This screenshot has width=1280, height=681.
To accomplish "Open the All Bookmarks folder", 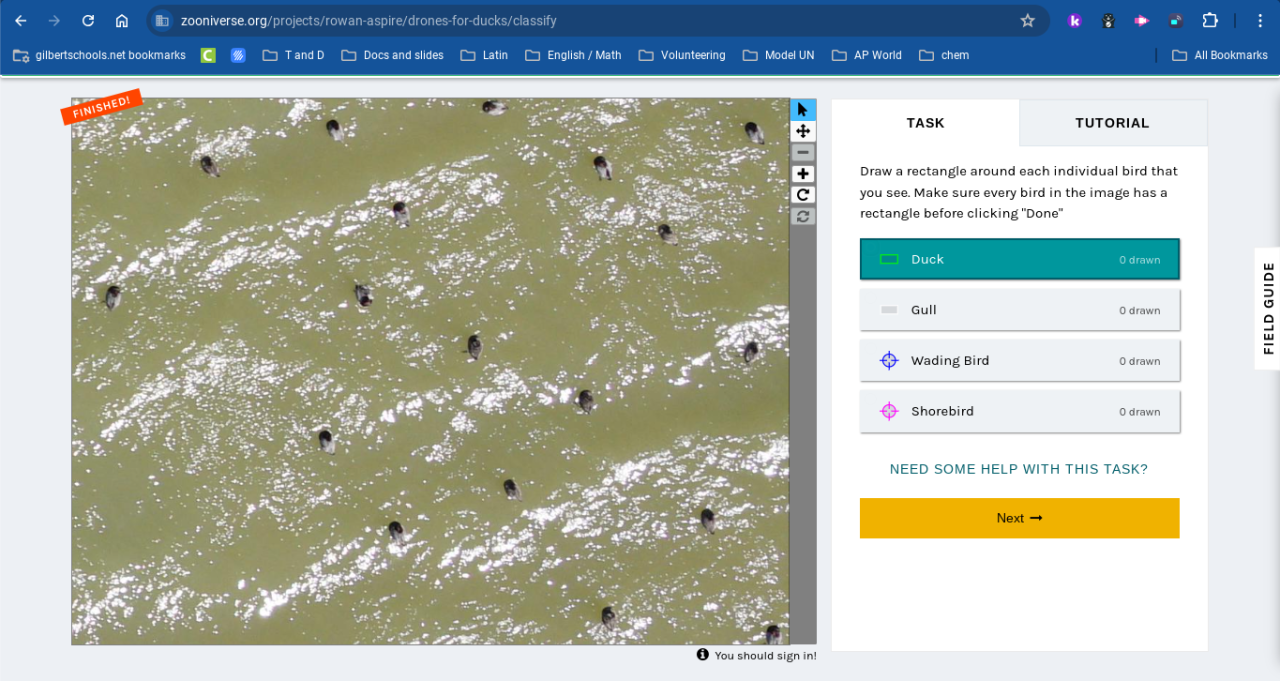I will click(1220, 55).
